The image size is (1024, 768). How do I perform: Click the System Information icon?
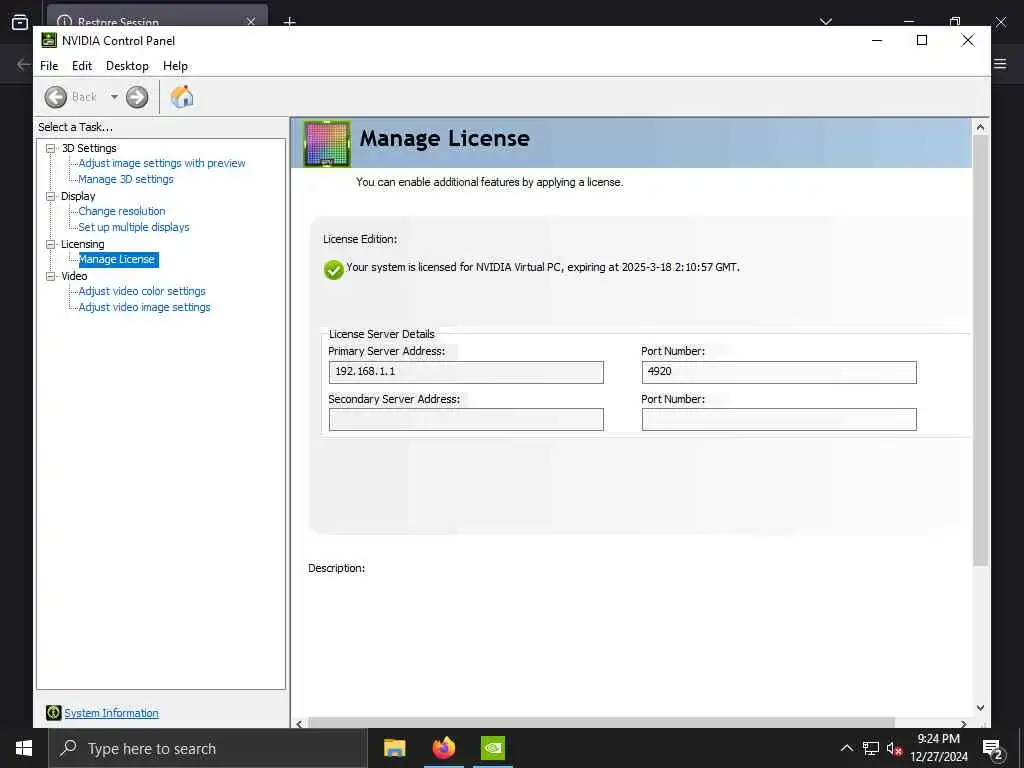[x=54, y=712]
